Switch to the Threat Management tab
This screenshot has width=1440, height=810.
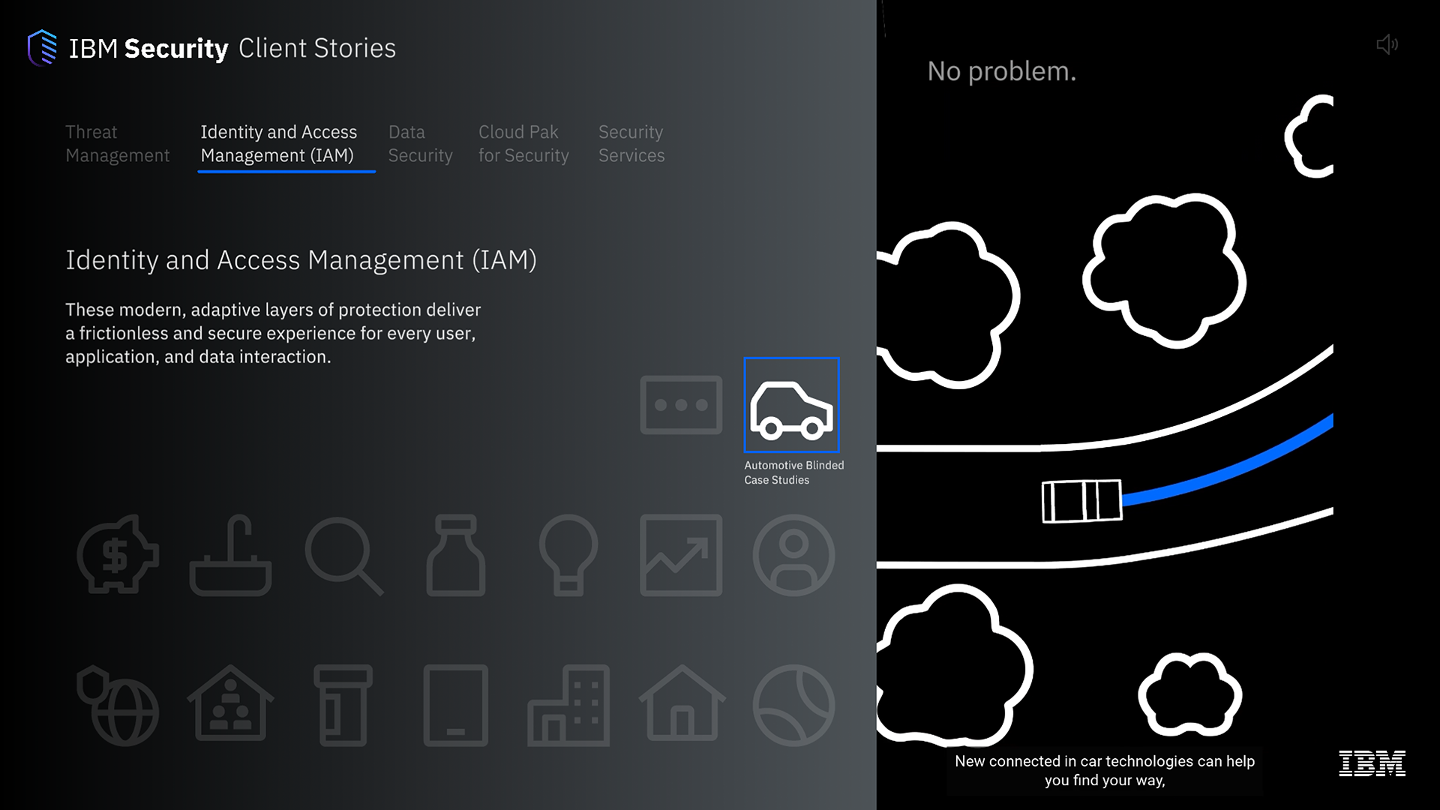pyautogui.click(x=117, y=144)
